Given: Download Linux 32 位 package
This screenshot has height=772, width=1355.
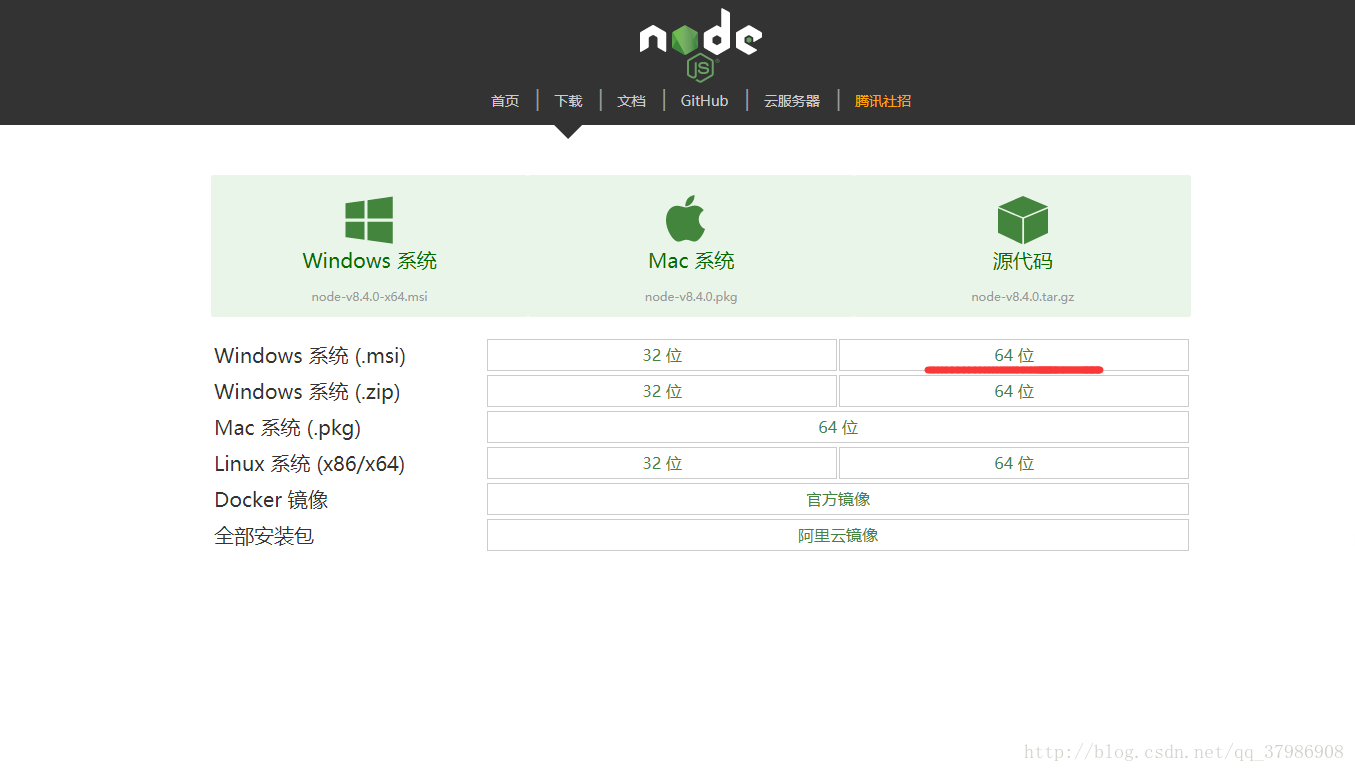Looking at the screenshot, I should (662, 463).
